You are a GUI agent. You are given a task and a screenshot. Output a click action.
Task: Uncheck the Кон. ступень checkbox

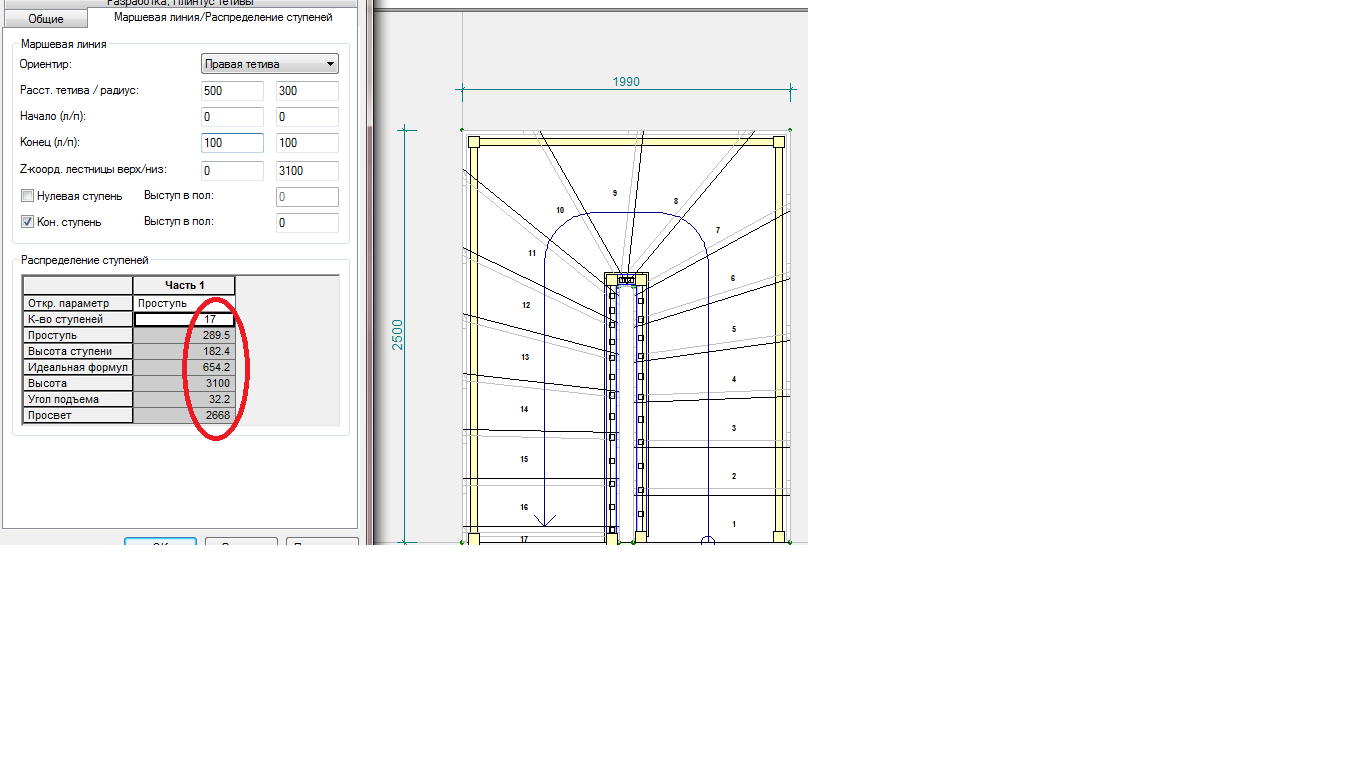click(28, 222)
